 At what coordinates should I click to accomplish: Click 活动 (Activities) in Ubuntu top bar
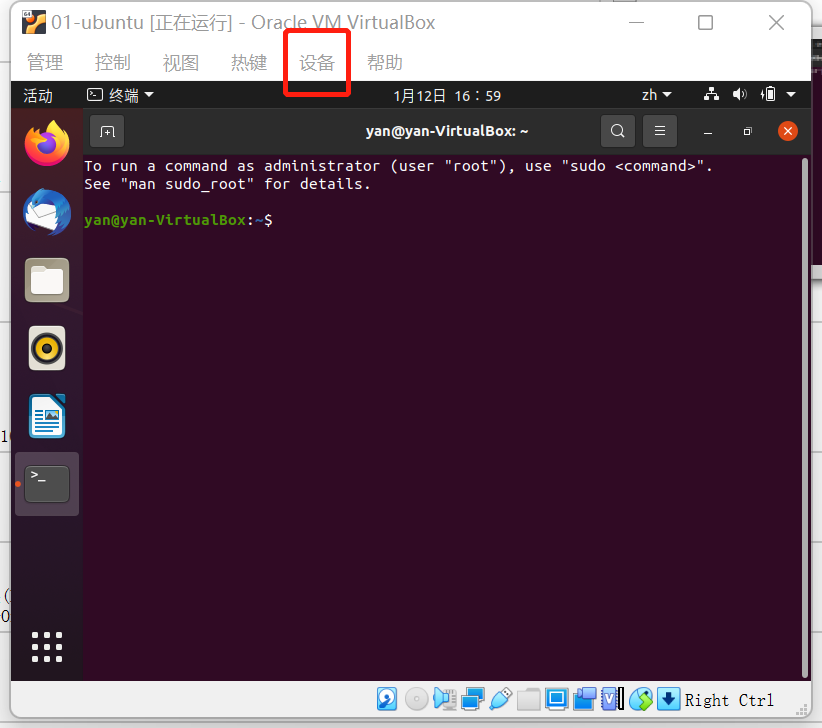pyautogui.click(x=38, y=95)
